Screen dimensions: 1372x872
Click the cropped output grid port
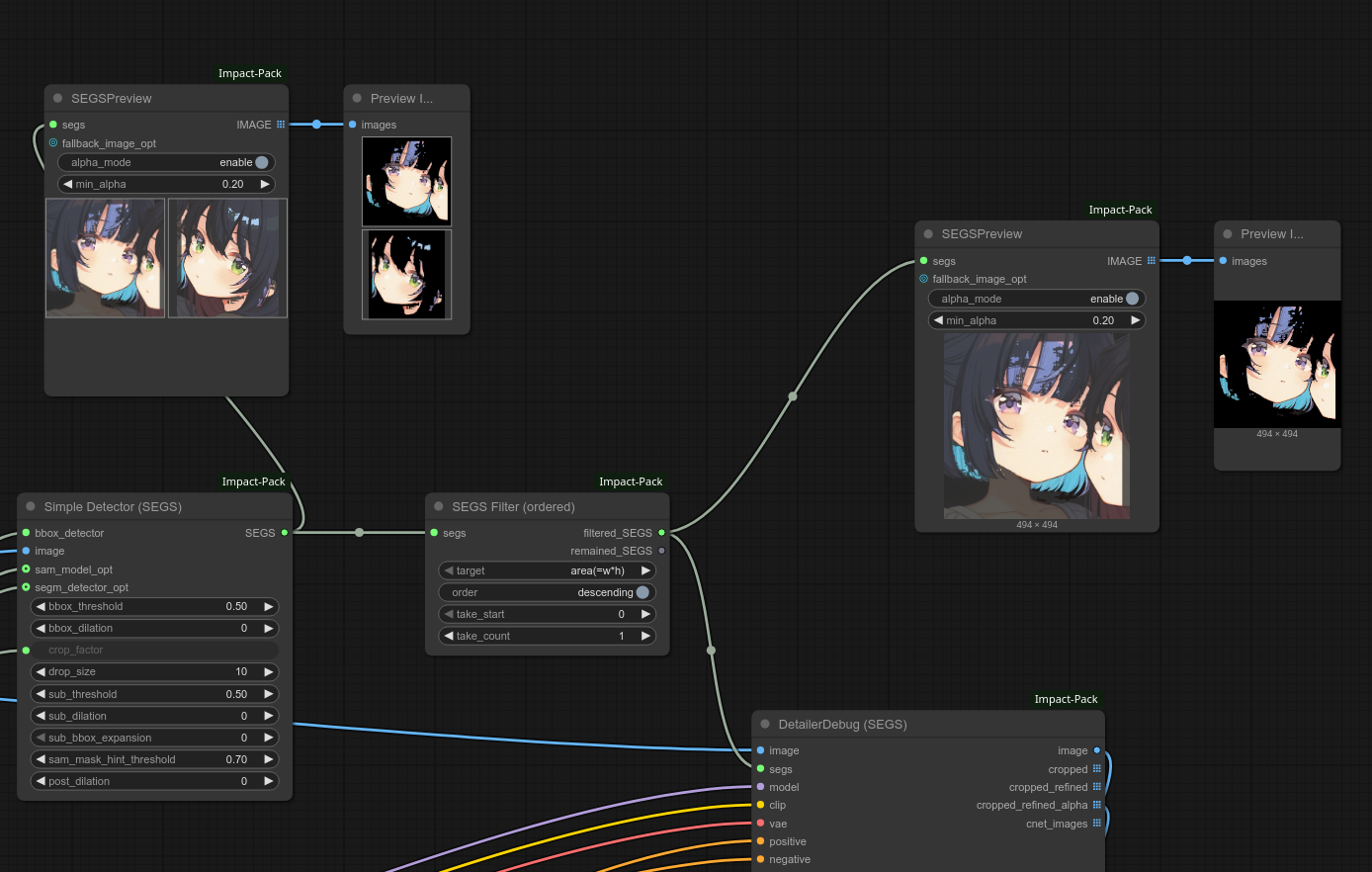point(1097,769)
